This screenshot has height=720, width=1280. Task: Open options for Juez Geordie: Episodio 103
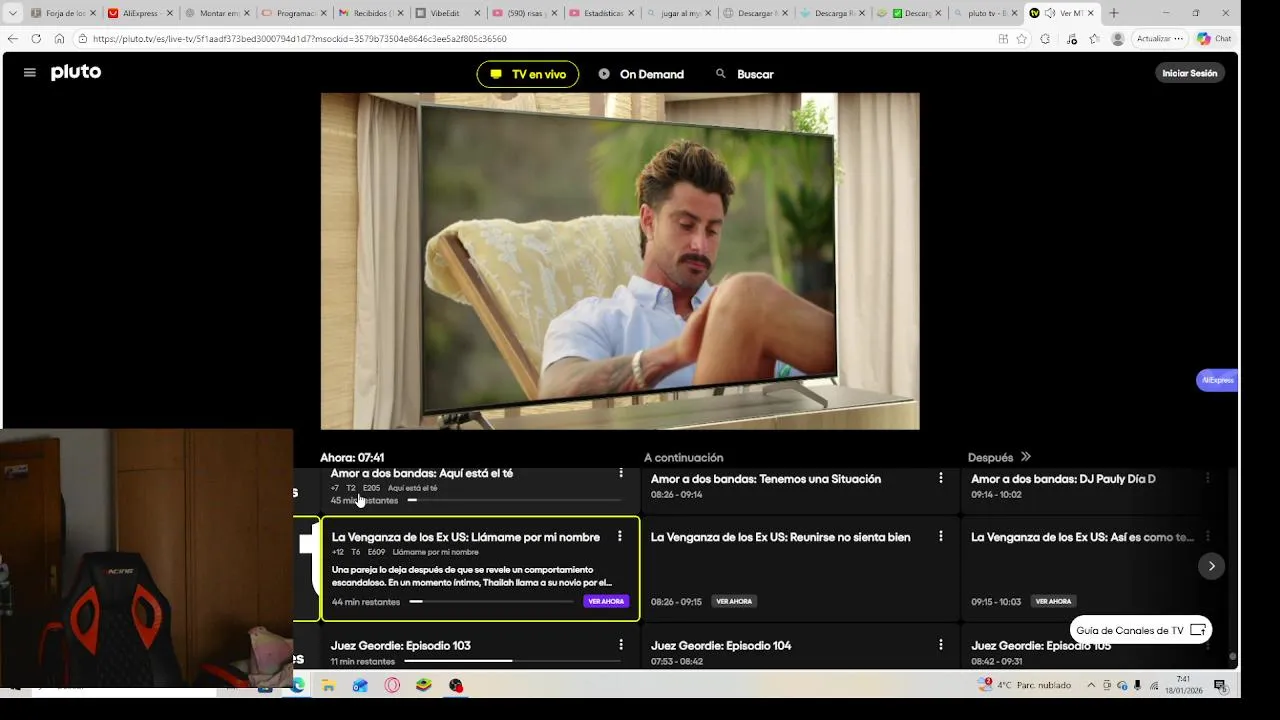click(621, 645)
